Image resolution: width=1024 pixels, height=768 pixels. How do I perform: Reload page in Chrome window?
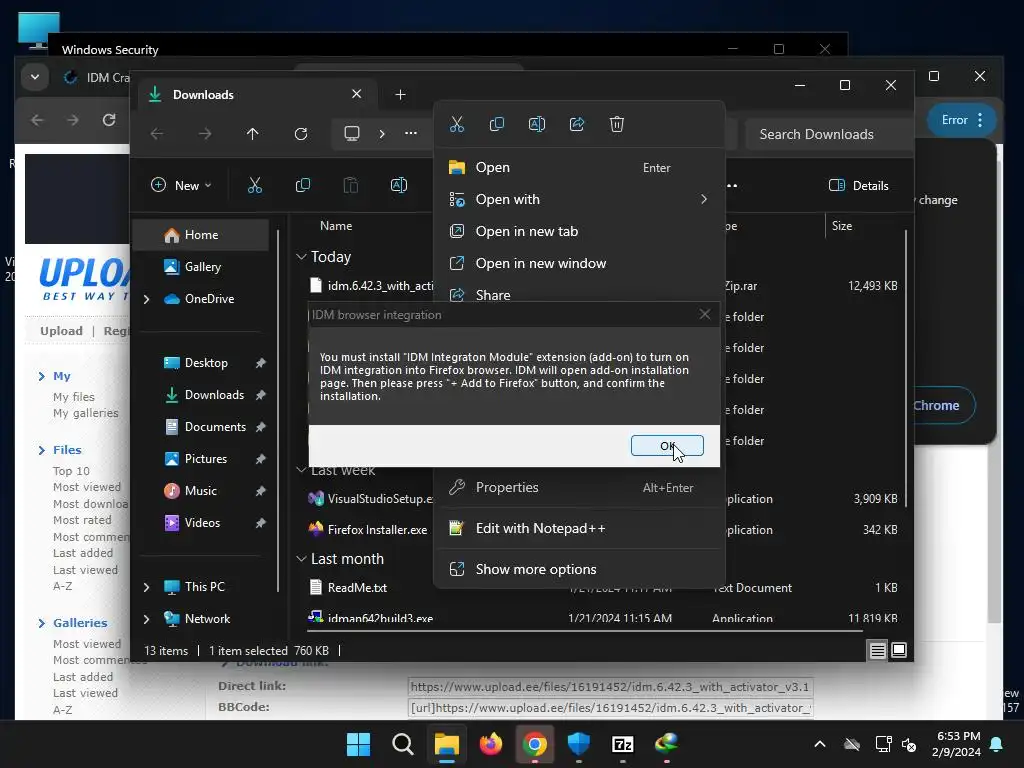pos(108,120)
